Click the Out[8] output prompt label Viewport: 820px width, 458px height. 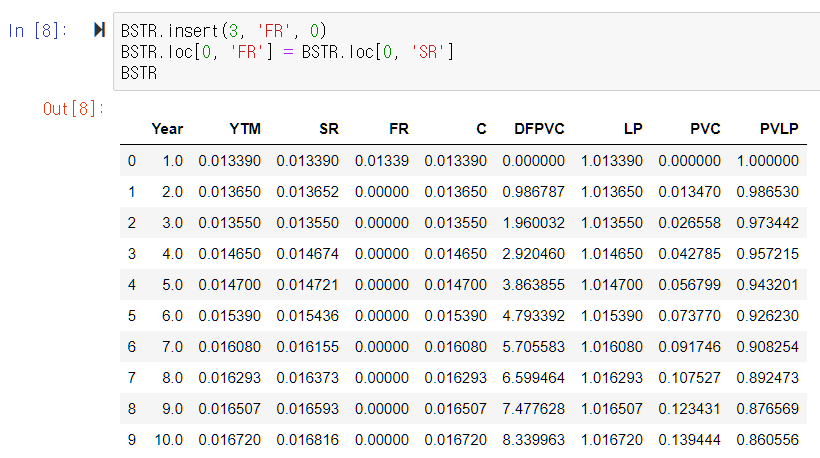(73, 109)
